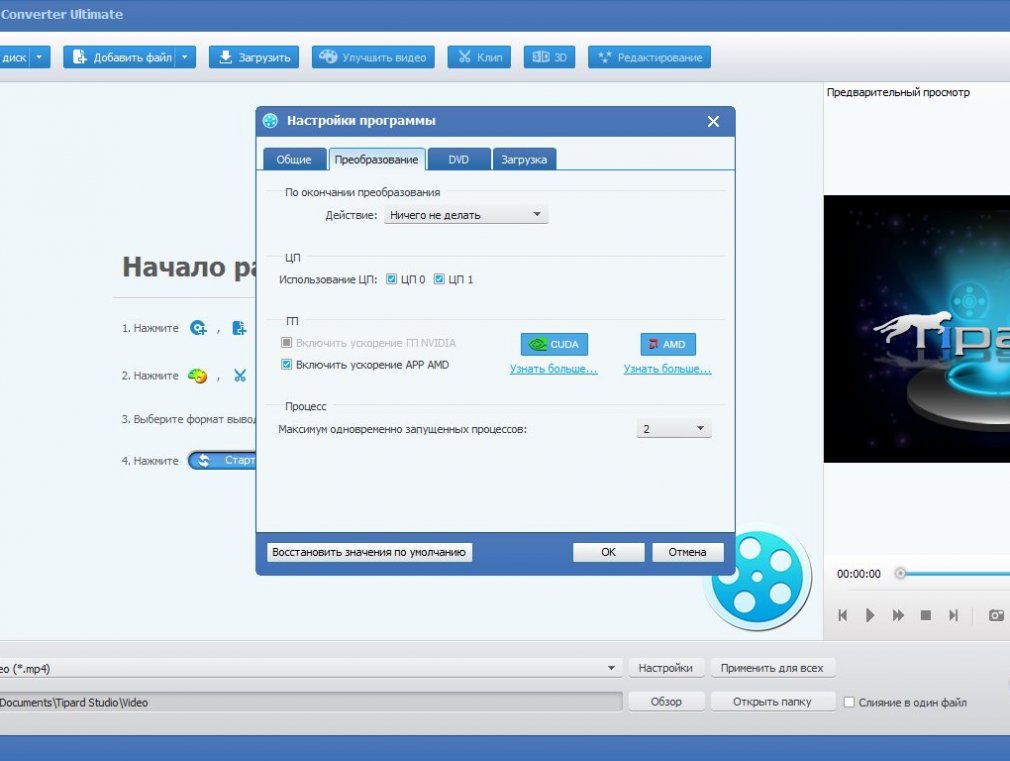Fast forward the preview video

pos(898,615)
